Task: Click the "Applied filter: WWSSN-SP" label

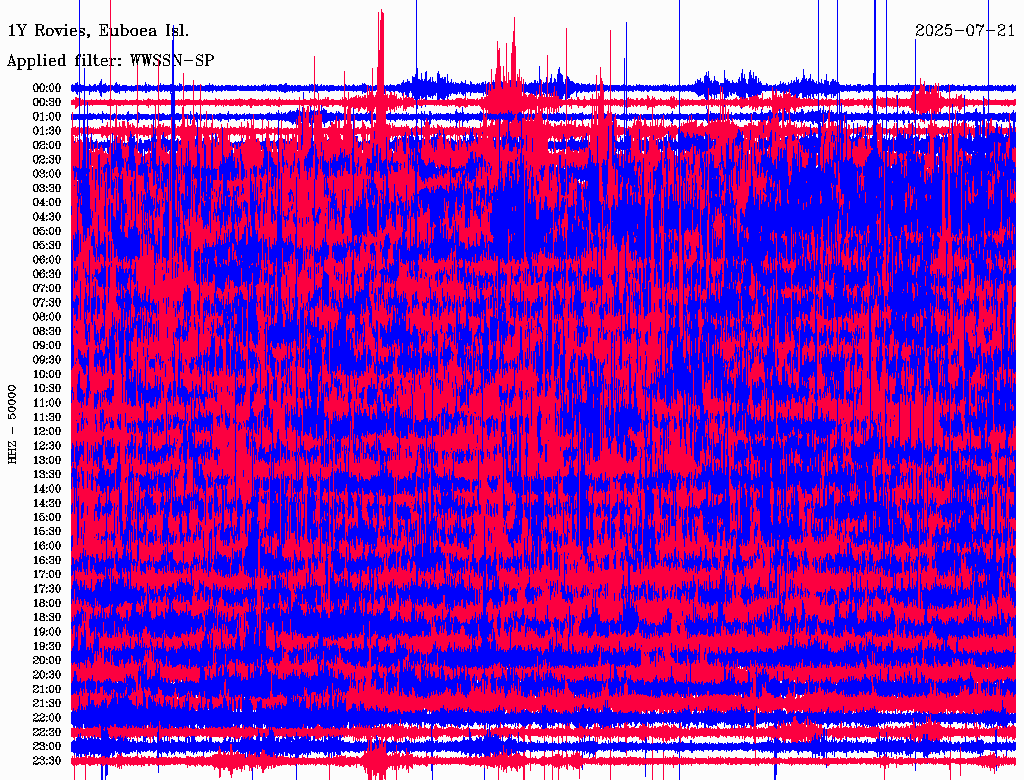Action: pyautogui.click(x=110, y=61)
